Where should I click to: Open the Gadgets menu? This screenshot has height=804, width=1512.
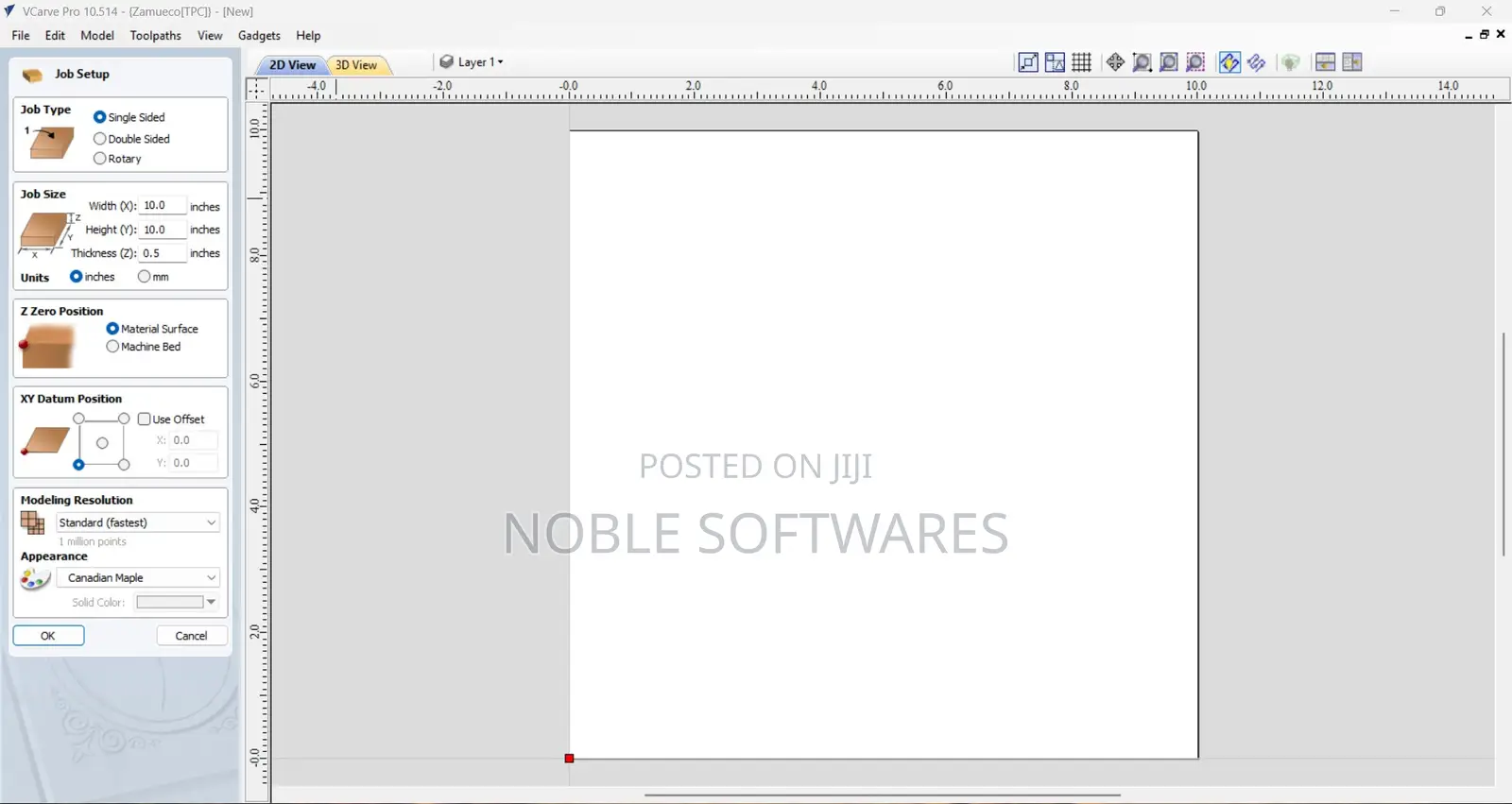tap(259, 36)
